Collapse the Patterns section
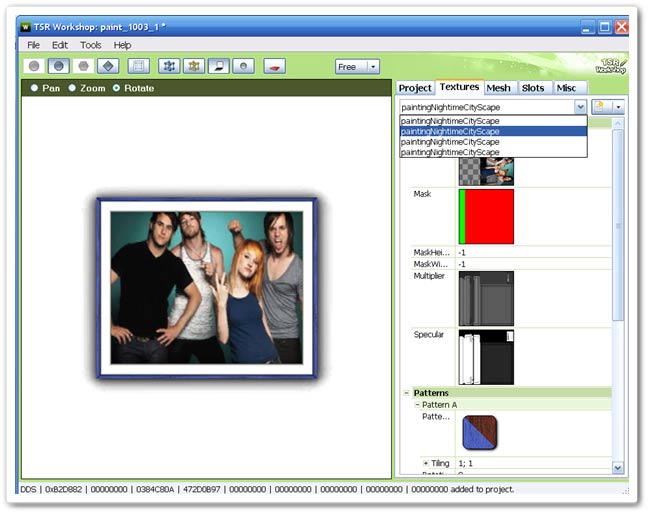Screen dimensions: 650x515 click(407, 393)
